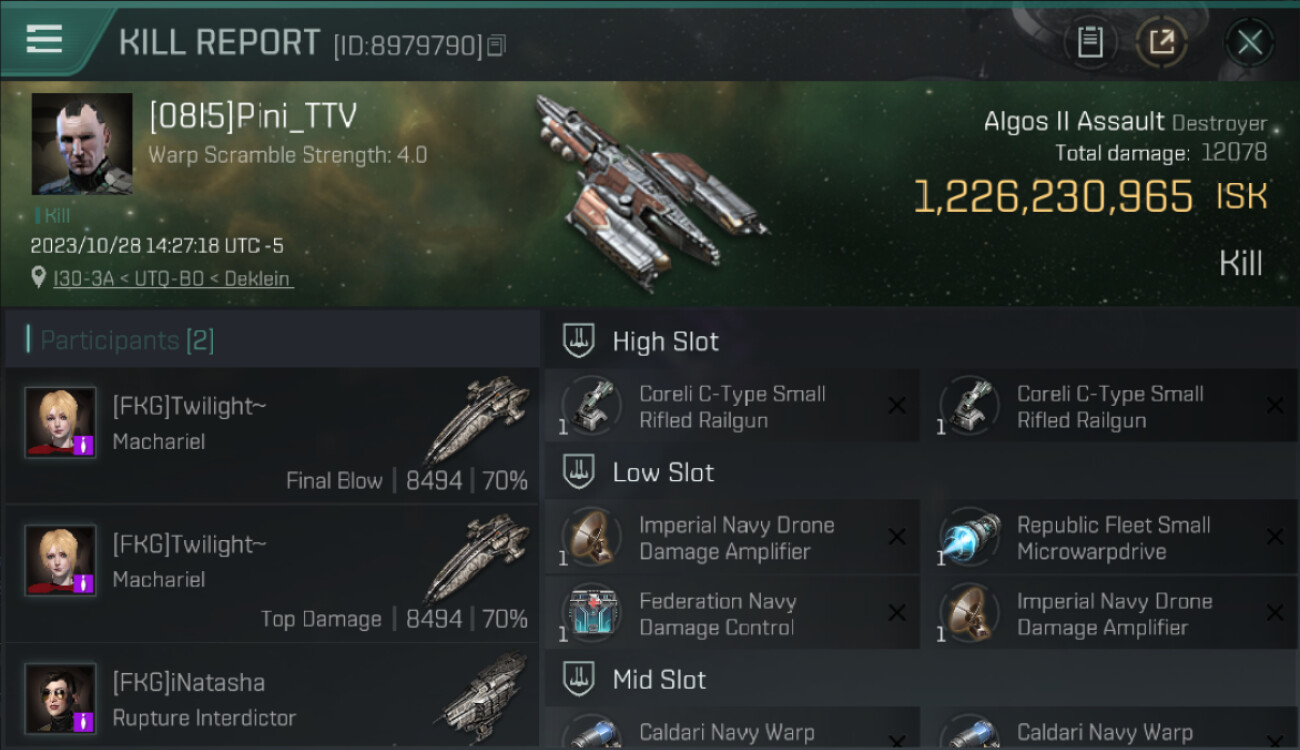The image size is (1300, 750).
Task: View Pini_TTV pilot portrait
Action: tap(82, 144)
